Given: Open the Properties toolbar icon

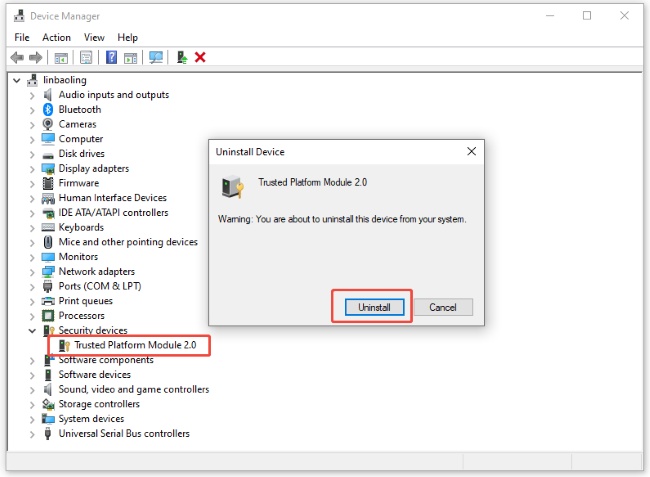Looking at the screenshot, I should (86, 58).
